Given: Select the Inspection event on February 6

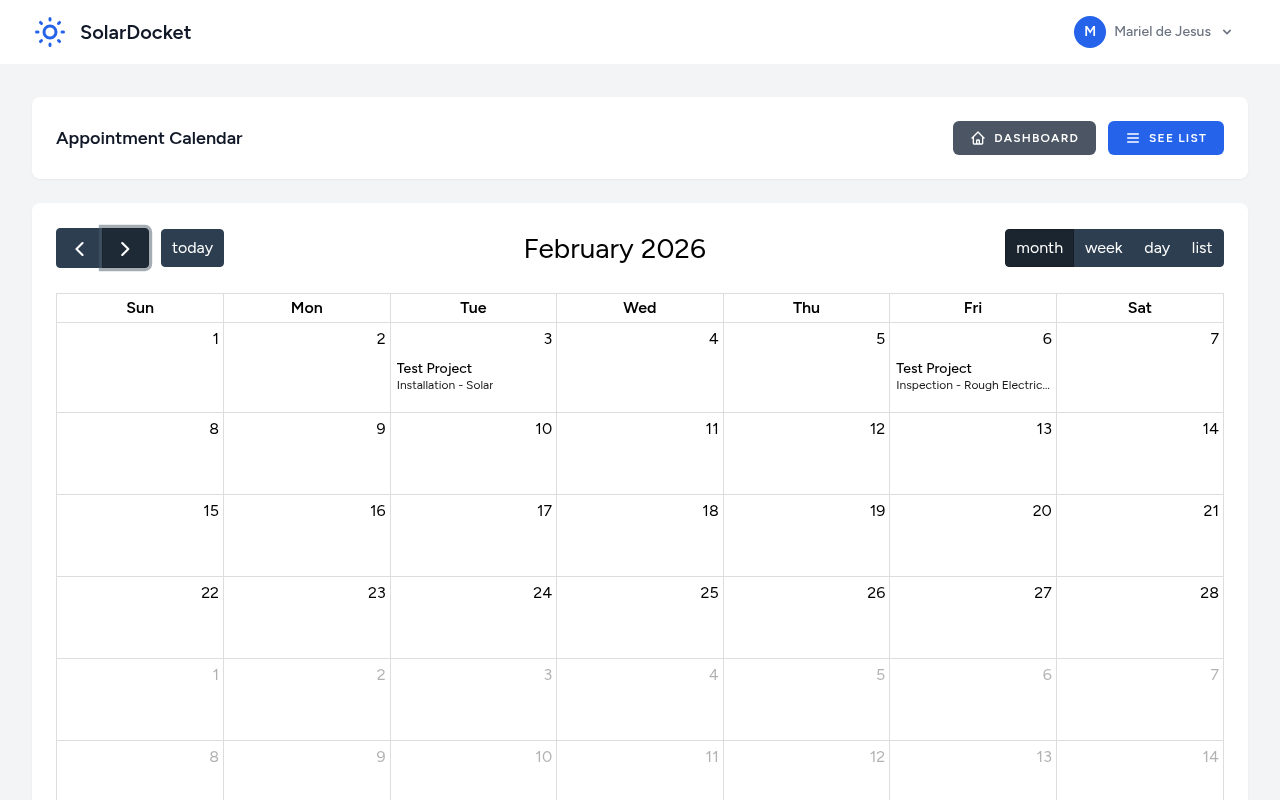Looking at the screenshot, I should 970,376.
